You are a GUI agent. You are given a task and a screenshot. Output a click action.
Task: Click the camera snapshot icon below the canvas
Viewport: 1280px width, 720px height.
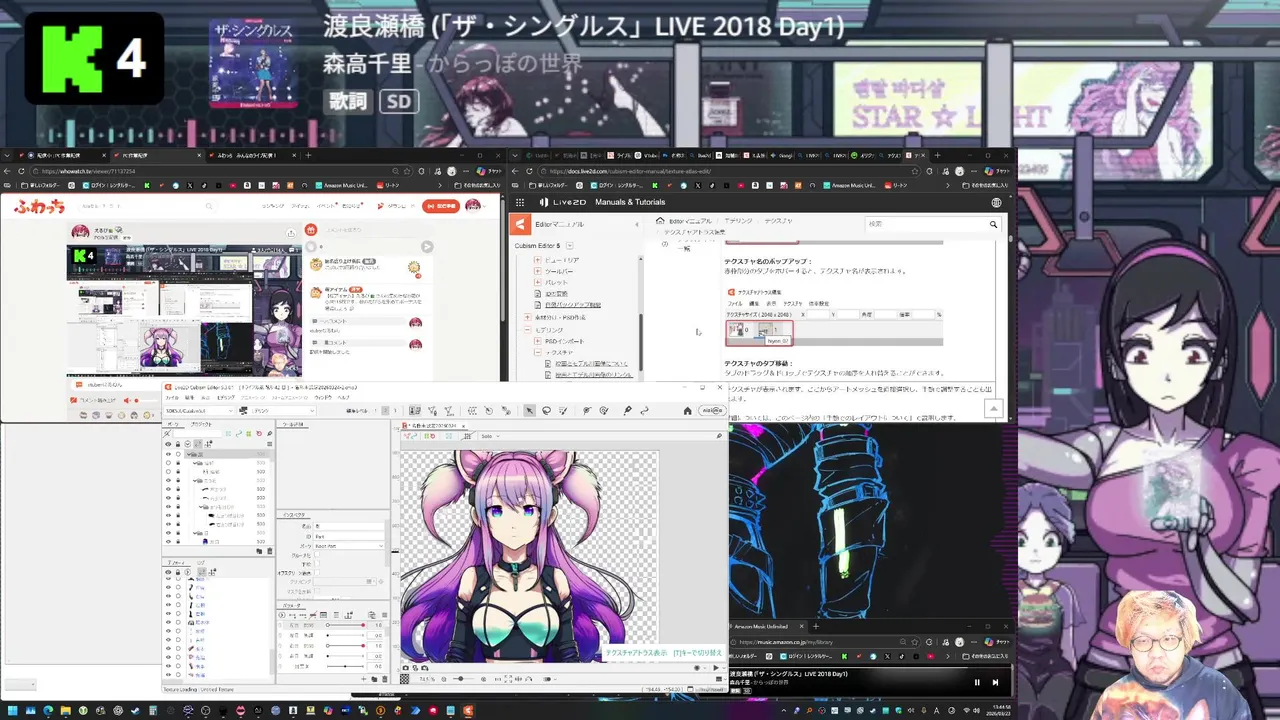(x=405, y=667)
